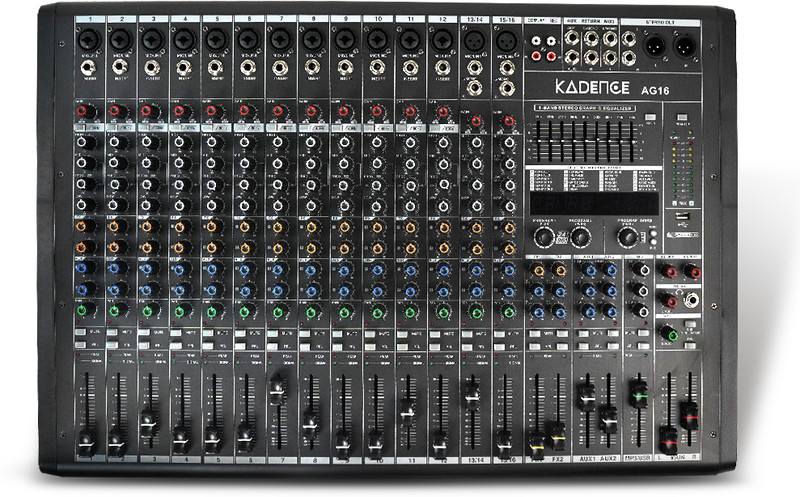Screen dimensions: 800x497
Task: Turn the red headphone level knob
Action: (x=669, y=300)
